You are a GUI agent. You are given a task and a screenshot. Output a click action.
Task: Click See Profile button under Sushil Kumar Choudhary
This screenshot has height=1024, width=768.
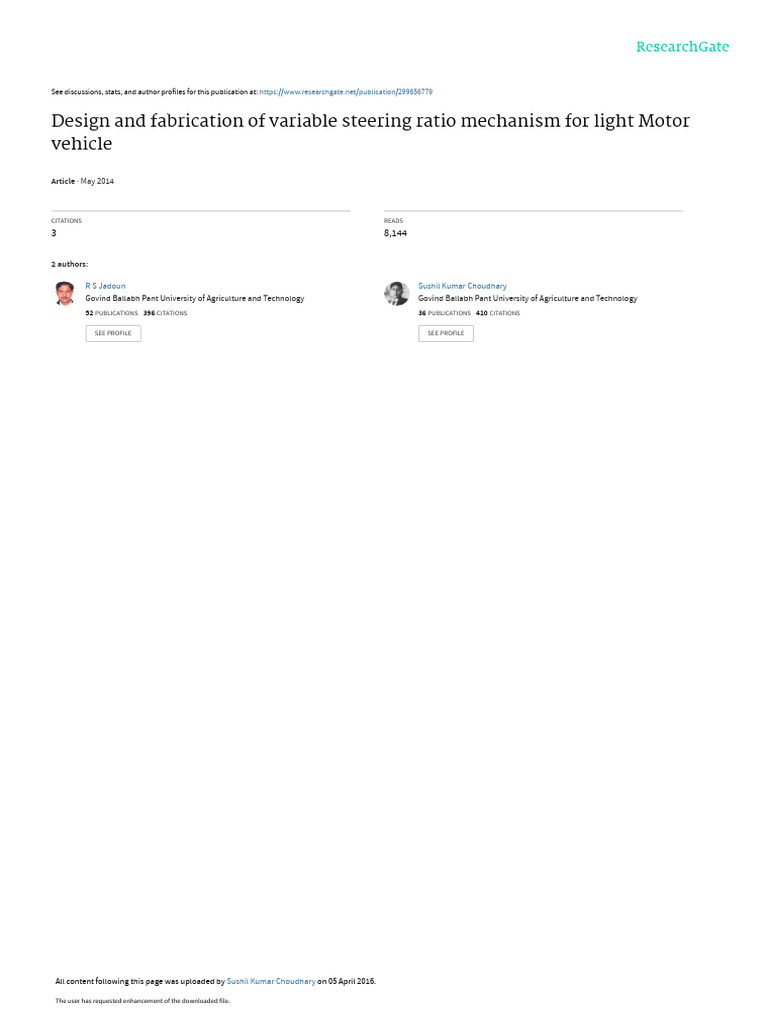(x=446, y=333)
